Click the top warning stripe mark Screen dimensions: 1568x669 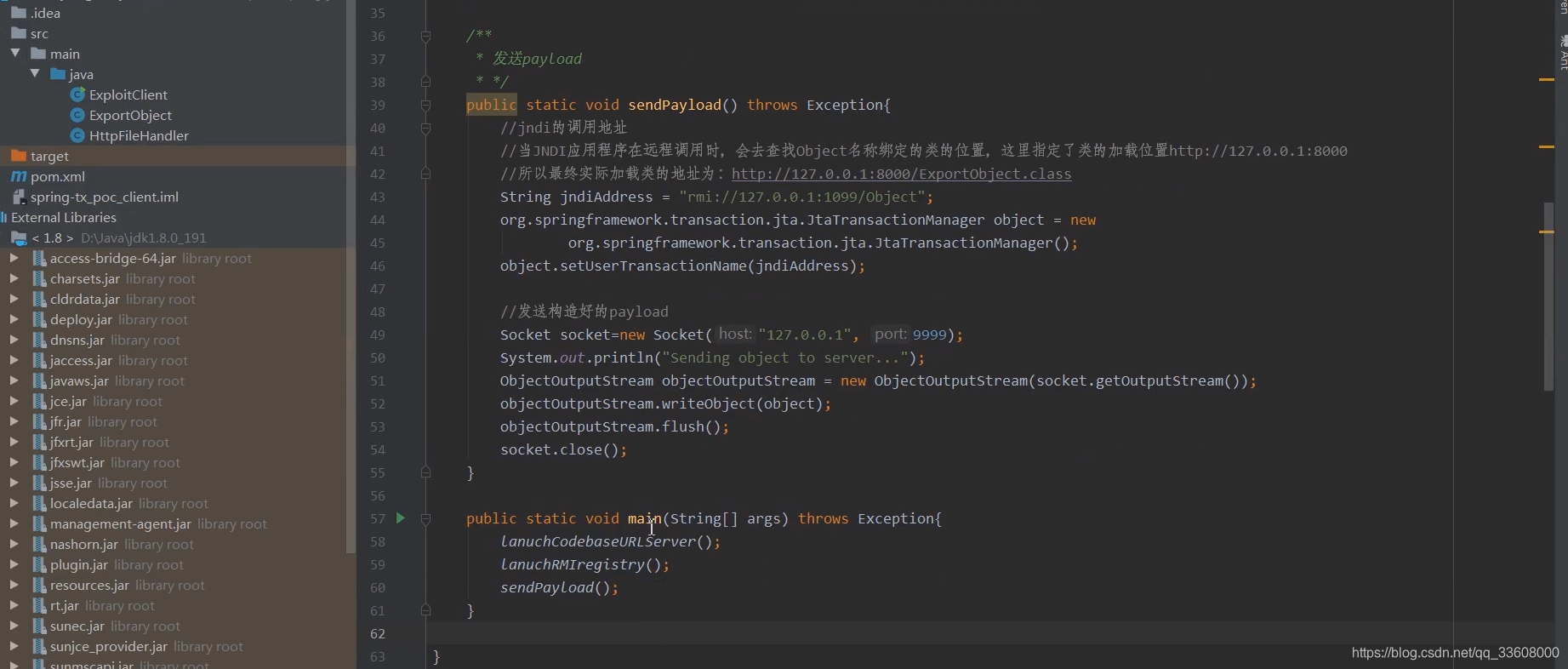click(1547, 79)
